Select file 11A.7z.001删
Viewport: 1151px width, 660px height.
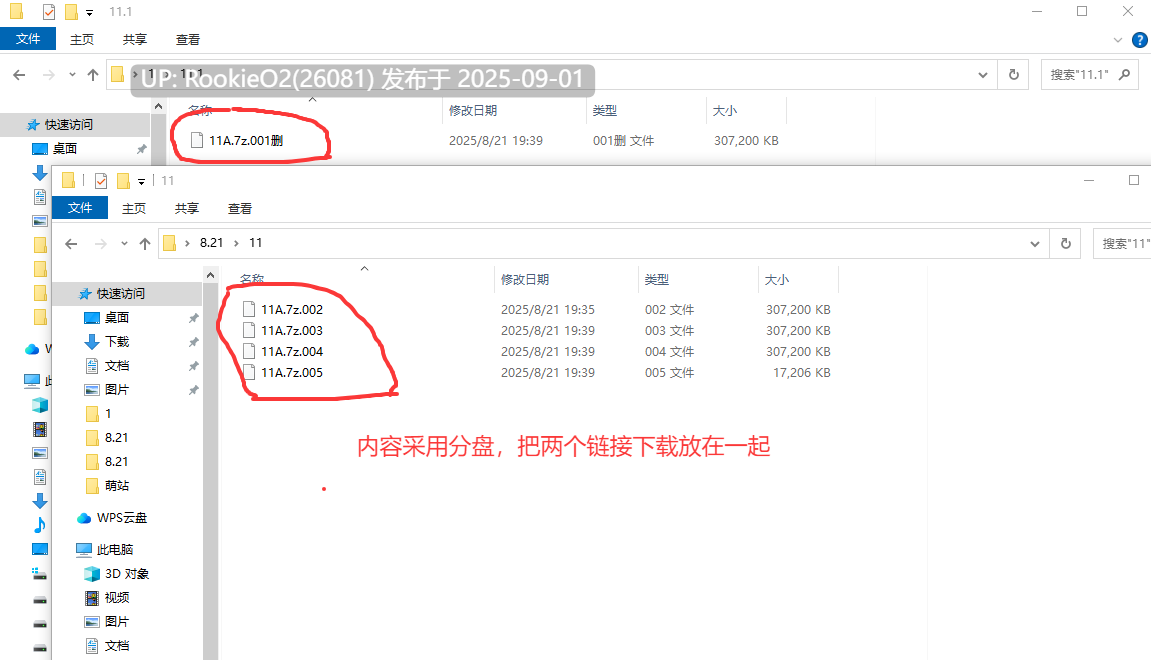(246, 140)
